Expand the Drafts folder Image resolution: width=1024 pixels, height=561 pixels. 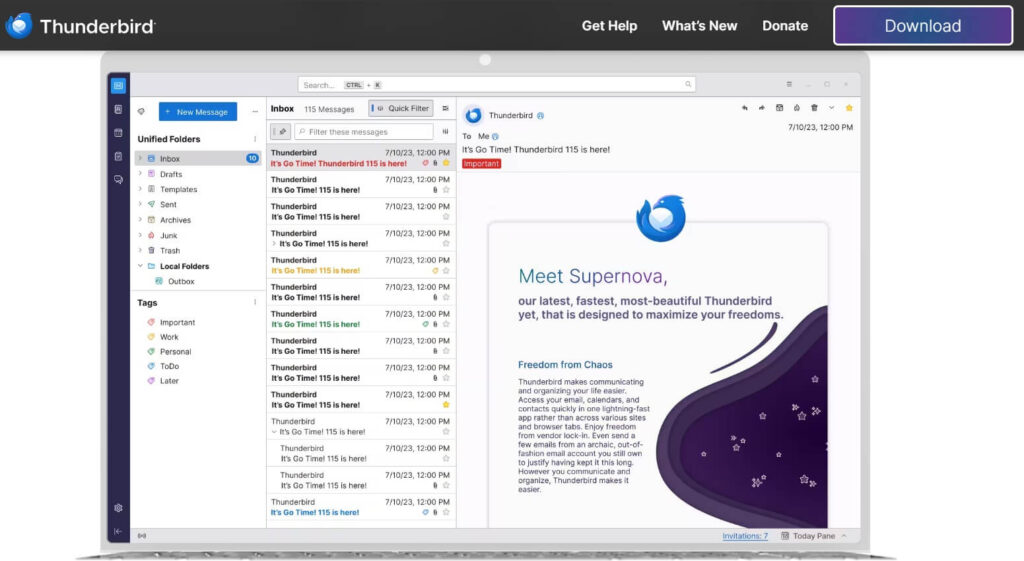point(140,174)
